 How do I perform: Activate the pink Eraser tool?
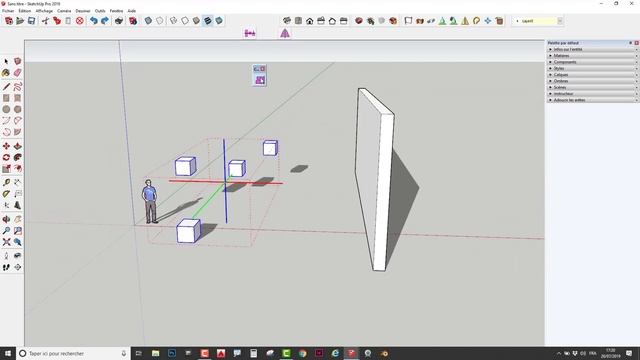coord(18,73)
